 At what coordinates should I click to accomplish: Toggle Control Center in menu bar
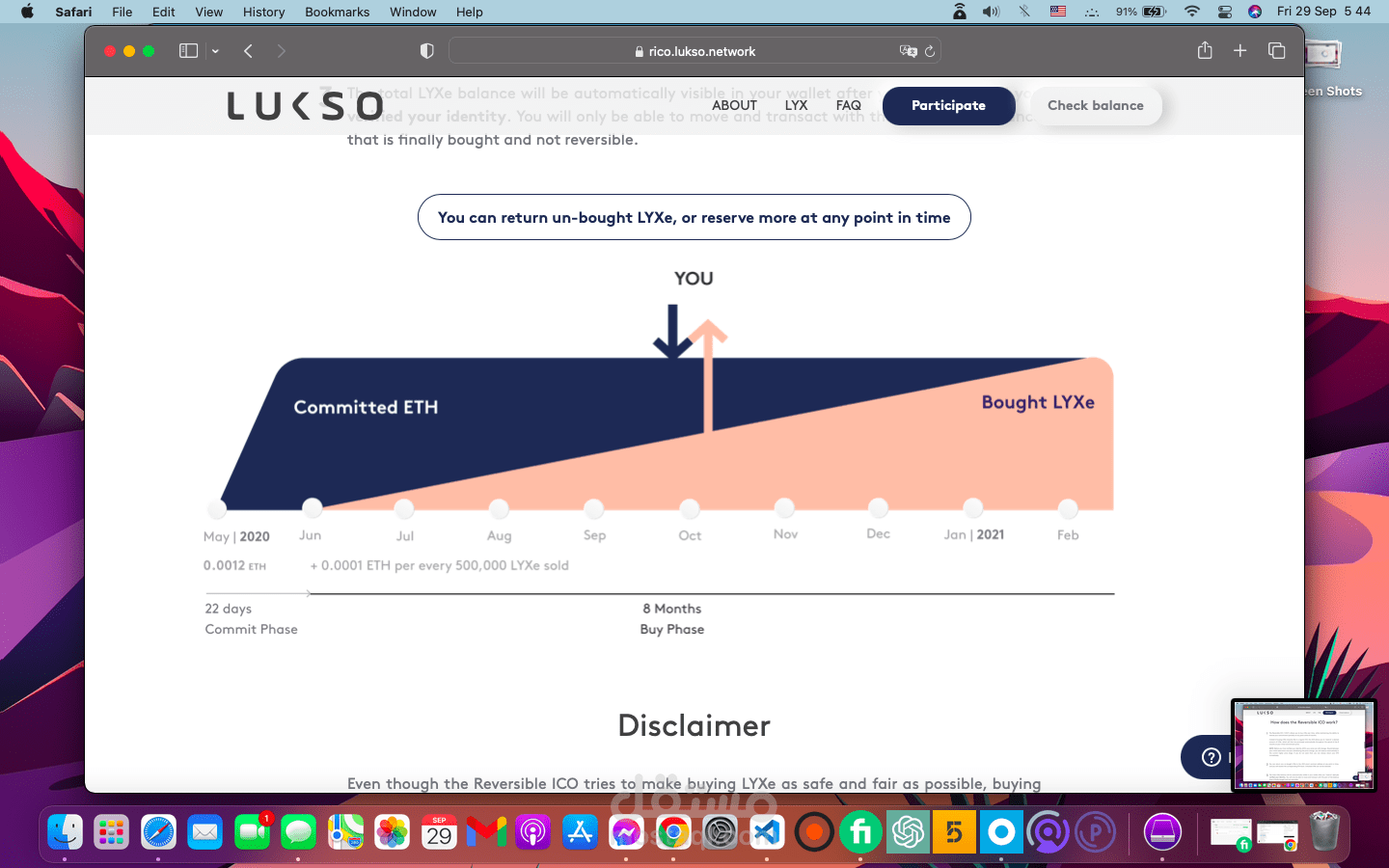pos(1225,12)
